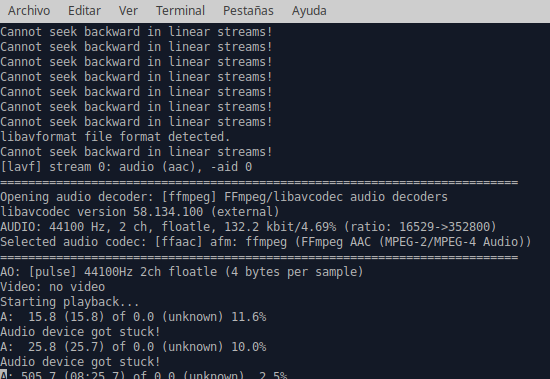Open the Editar menu

(84, 11)
